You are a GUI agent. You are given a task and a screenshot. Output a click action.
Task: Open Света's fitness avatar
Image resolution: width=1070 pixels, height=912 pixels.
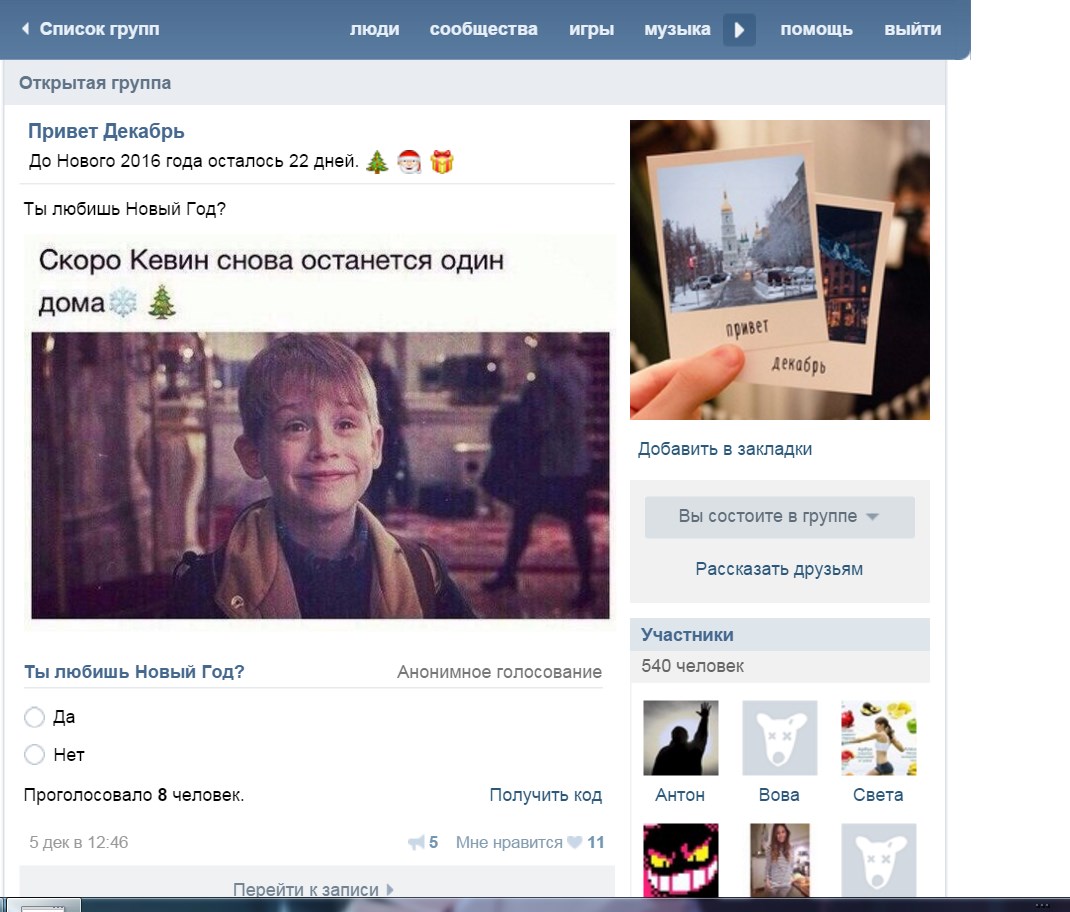pyautogui.click(x=878, y=738)
